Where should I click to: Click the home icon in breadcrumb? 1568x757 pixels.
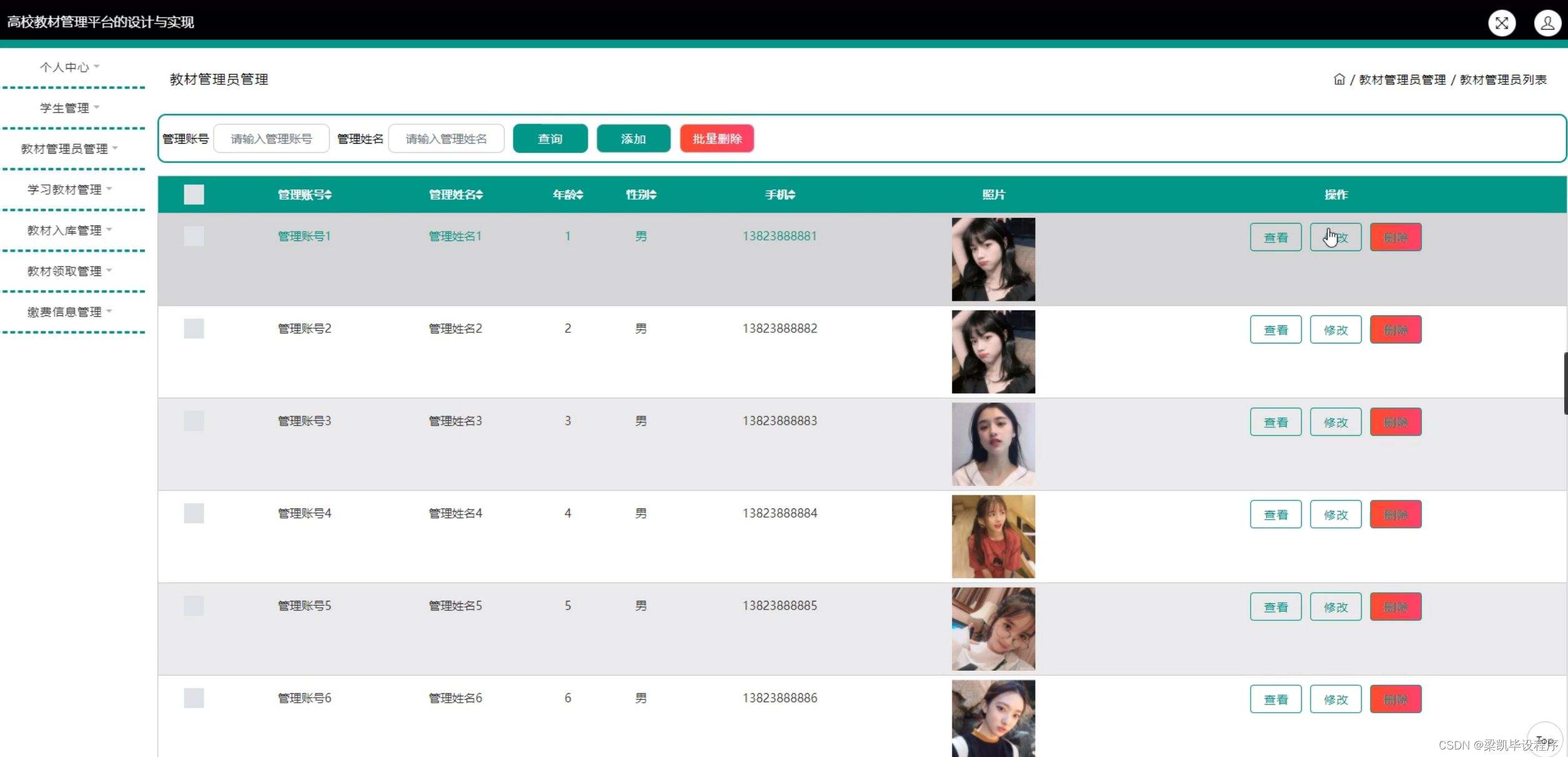click(x=1339, y=79)
